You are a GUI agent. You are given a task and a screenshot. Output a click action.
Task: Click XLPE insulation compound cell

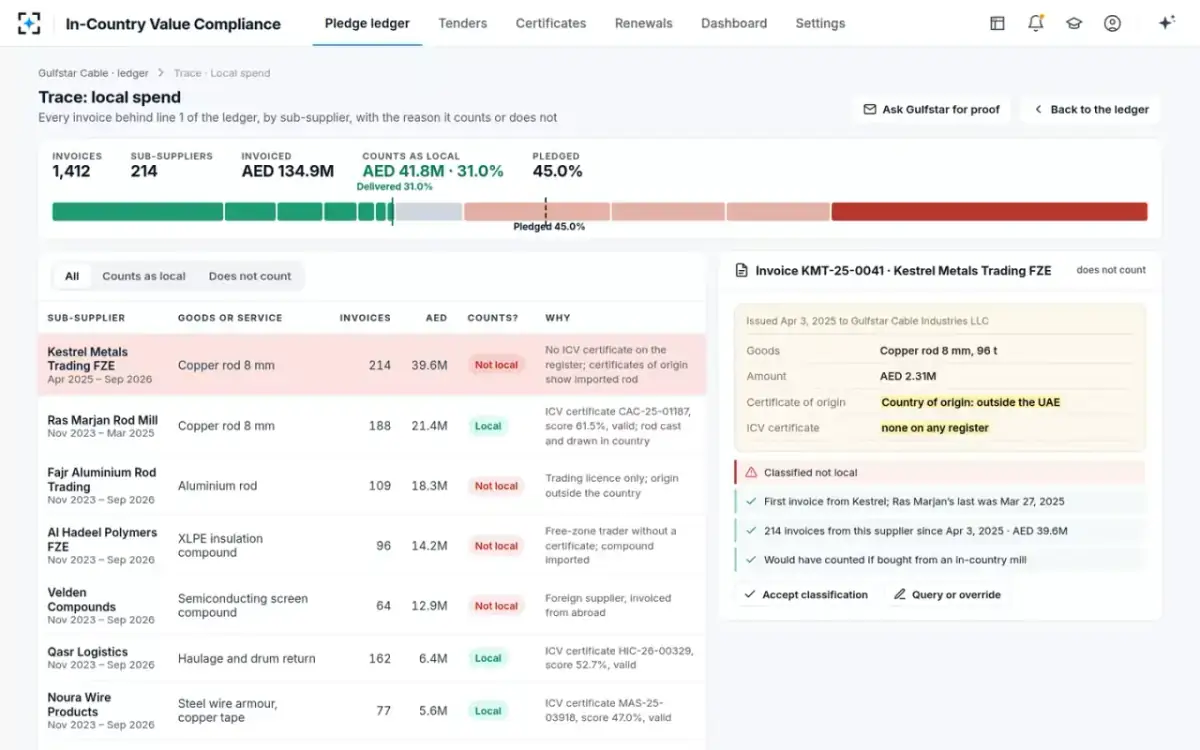pyautogui.click(x=220, y=545)
